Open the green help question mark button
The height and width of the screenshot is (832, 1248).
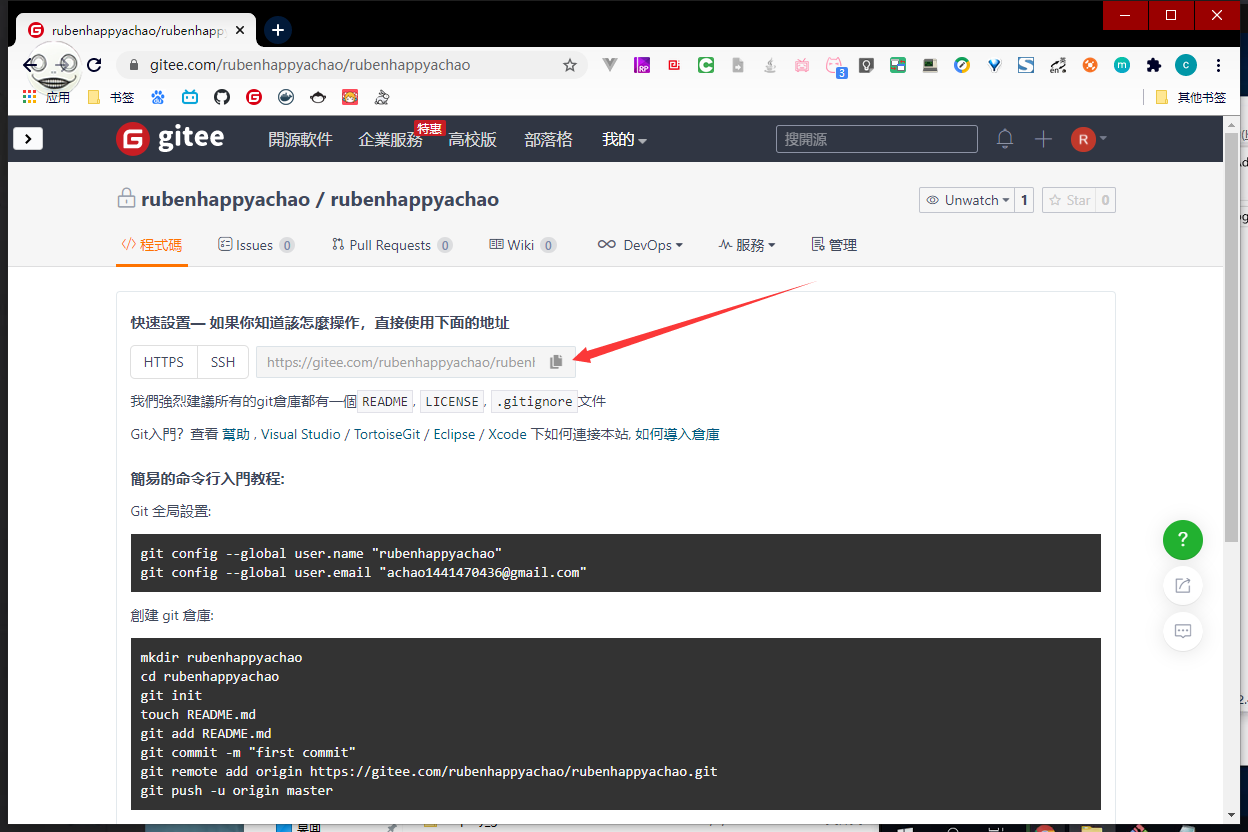click(1182, 540)
